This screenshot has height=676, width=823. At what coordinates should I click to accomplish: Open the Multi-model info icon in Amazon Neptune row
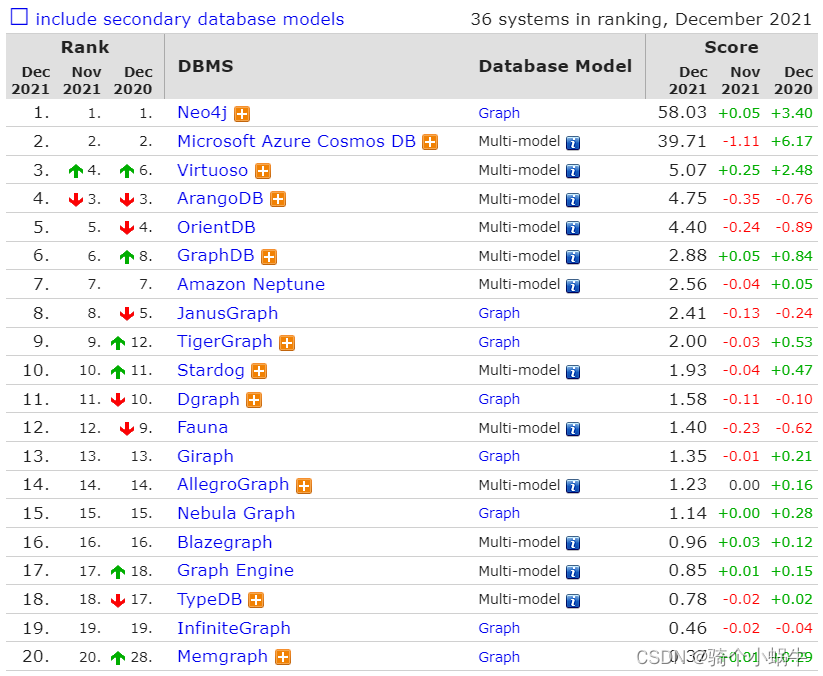click(573, 286)
